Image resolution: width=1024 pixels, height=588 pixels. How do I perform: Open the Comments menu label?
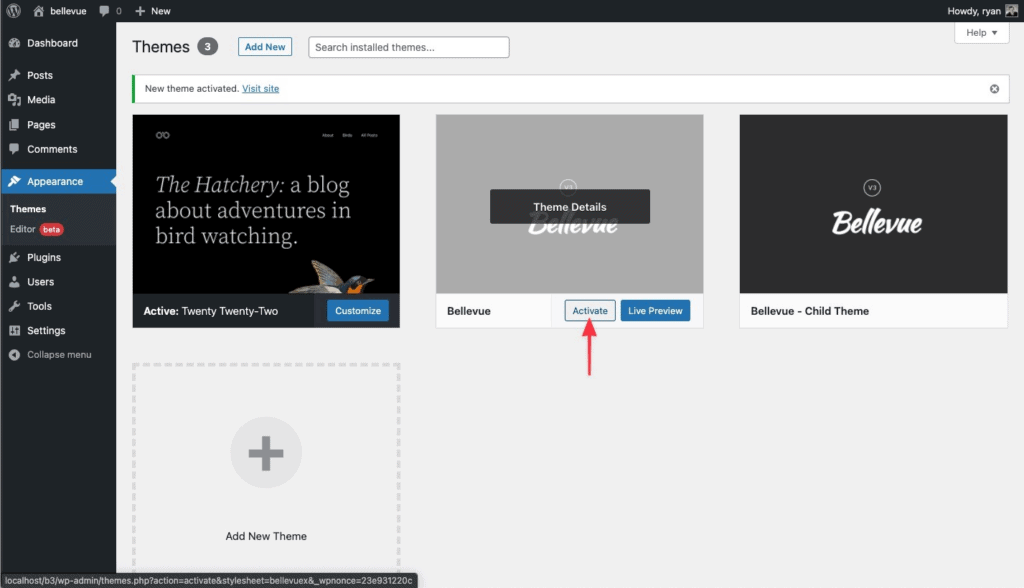pyautogui.click(x=52, y=149)
